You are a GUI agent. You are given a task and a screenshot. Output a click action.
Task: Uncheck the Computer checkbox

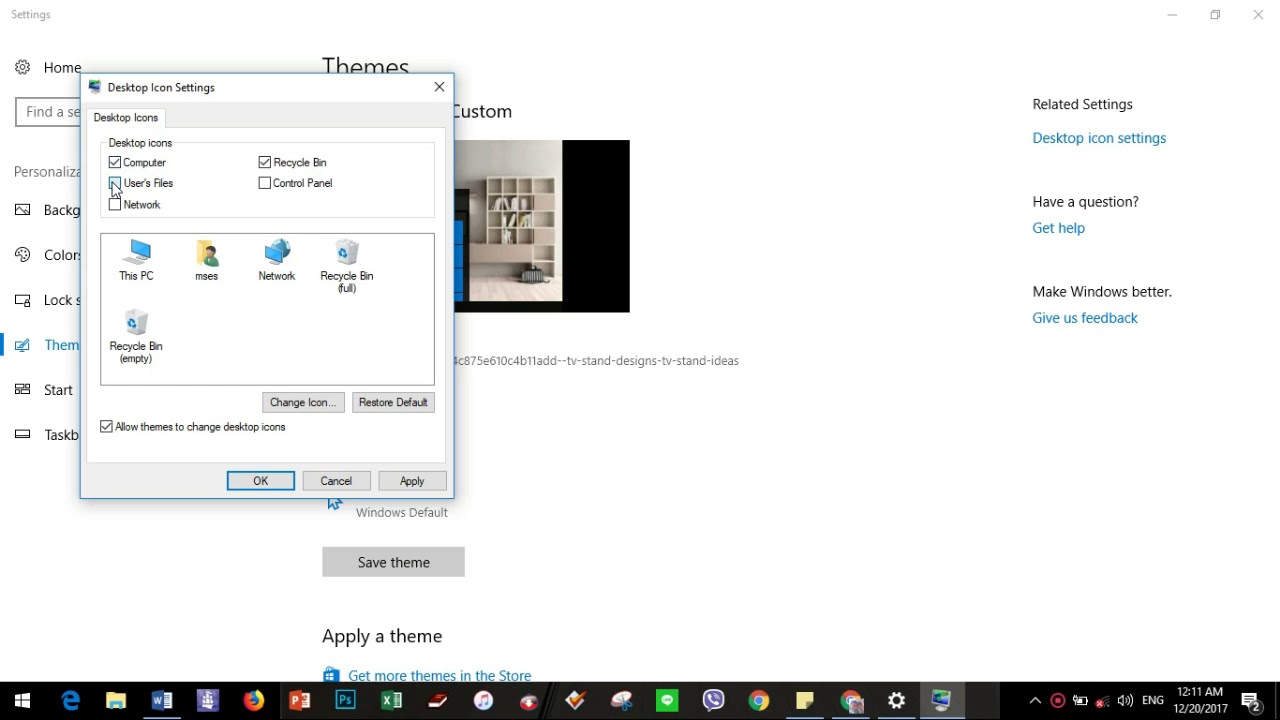pos(115,162)
